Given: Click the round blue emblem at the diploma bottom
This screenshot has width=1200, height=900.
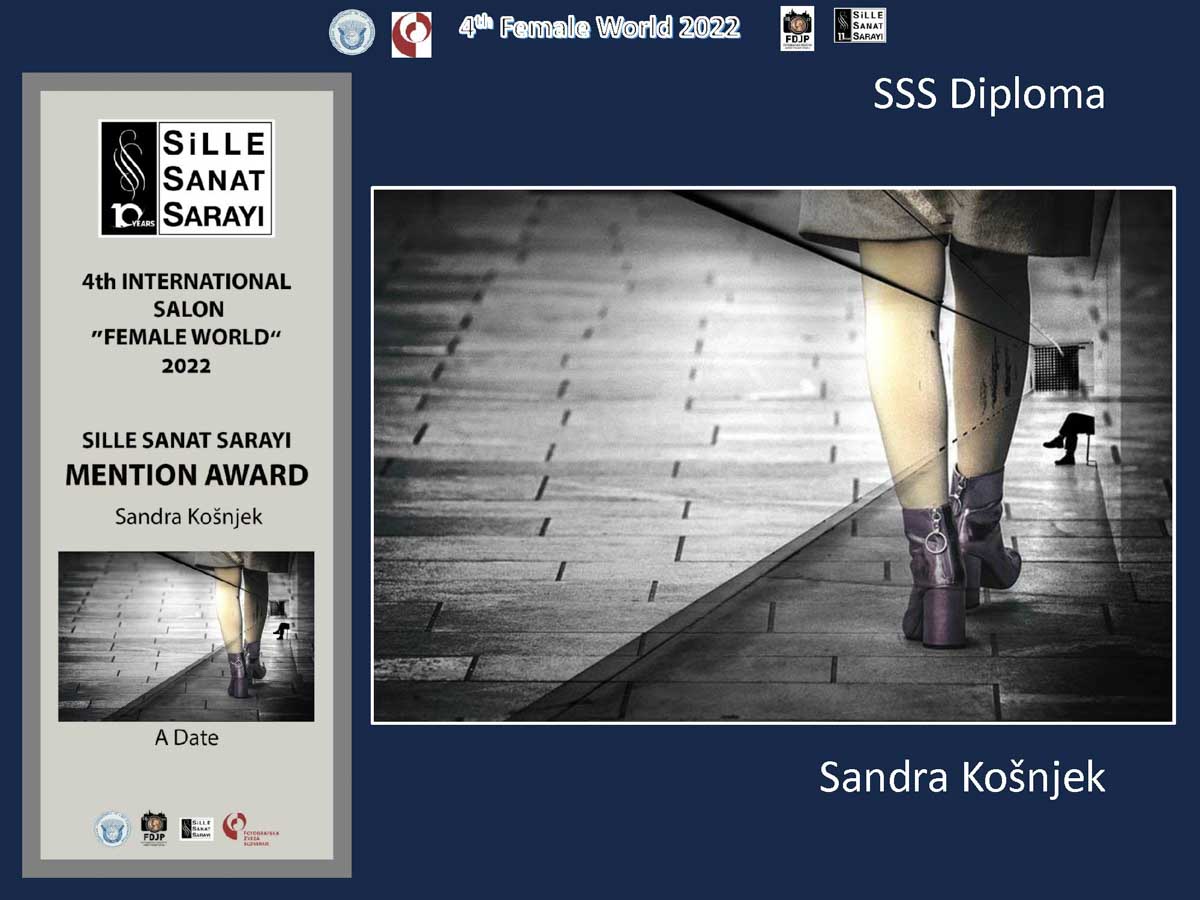Looking at the screenshot, I should (112, 829).
